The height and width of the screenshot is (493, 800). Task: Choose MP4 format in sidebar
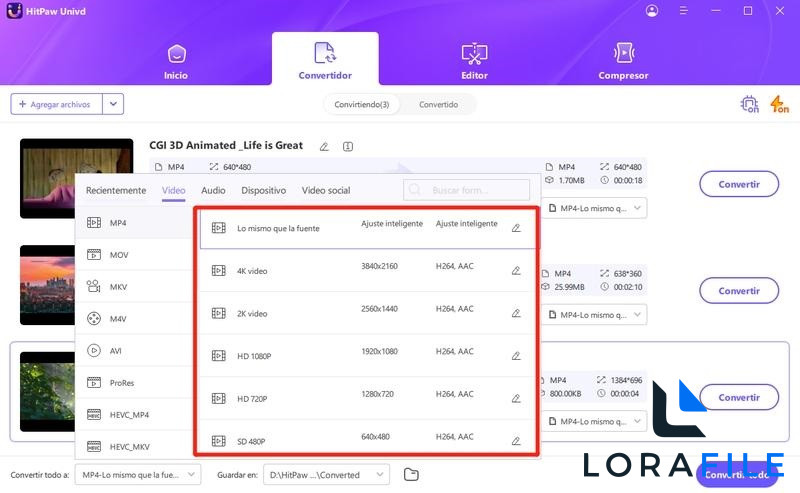134,223
